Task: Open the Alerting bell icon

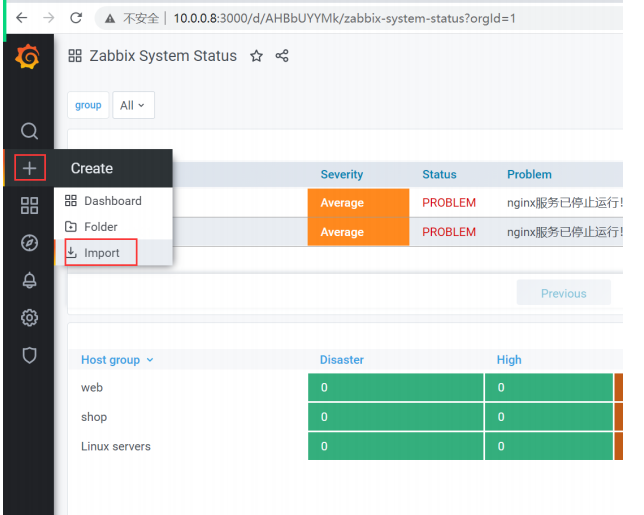Action: coord(29,280)
